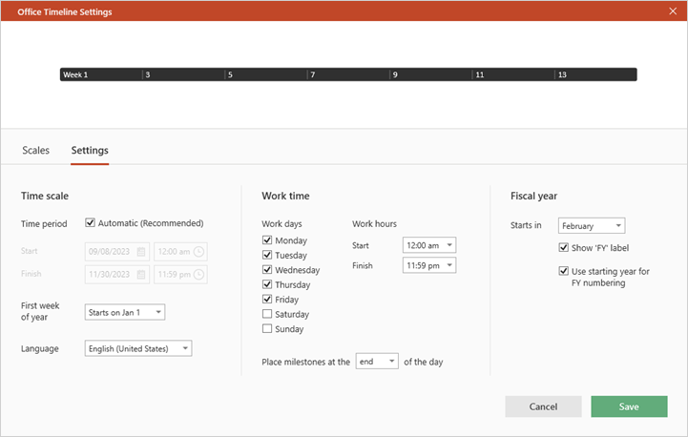
Task: Enable Sunday as a work day
Action: (267, 329)
